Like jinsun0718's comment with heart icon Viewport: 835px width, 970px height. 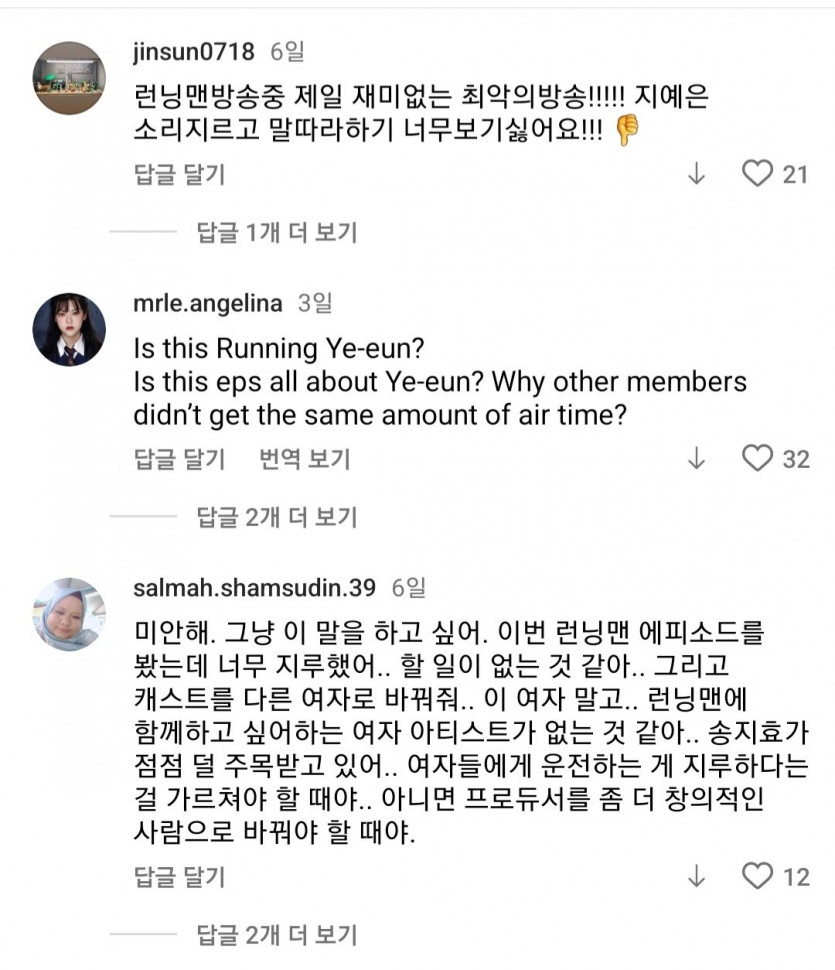(757, 174)
